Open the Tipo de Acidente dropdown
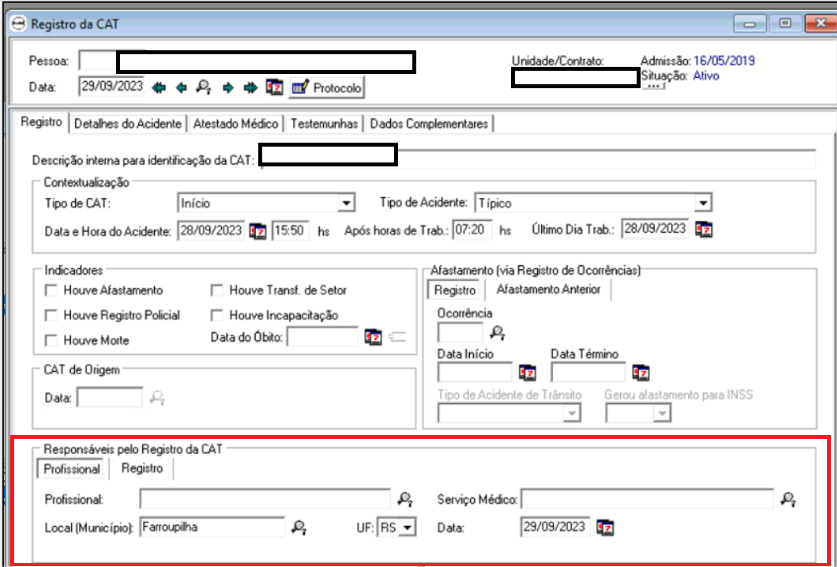Viewport: 837px width, 567px height. click(x=702, y=203)
